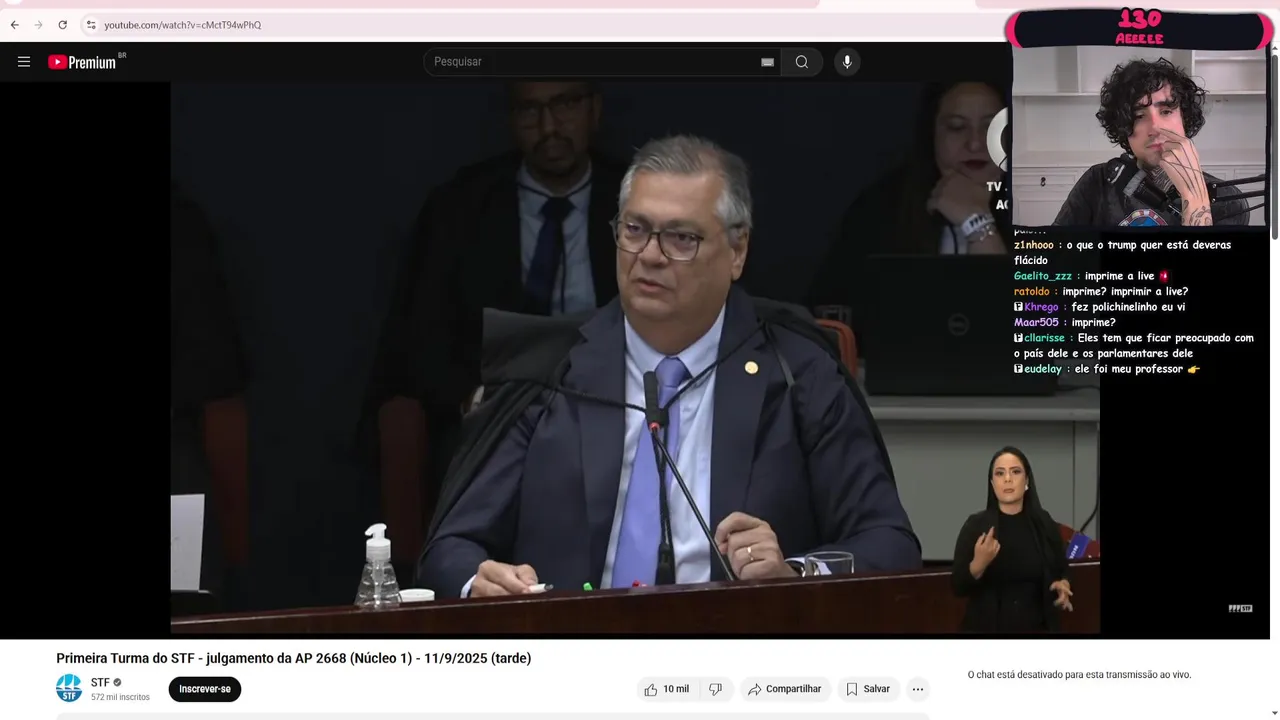This screenshot has height=720, width=1280.
Task: Share the video via Compartilhar
Action: coord(785,689)
